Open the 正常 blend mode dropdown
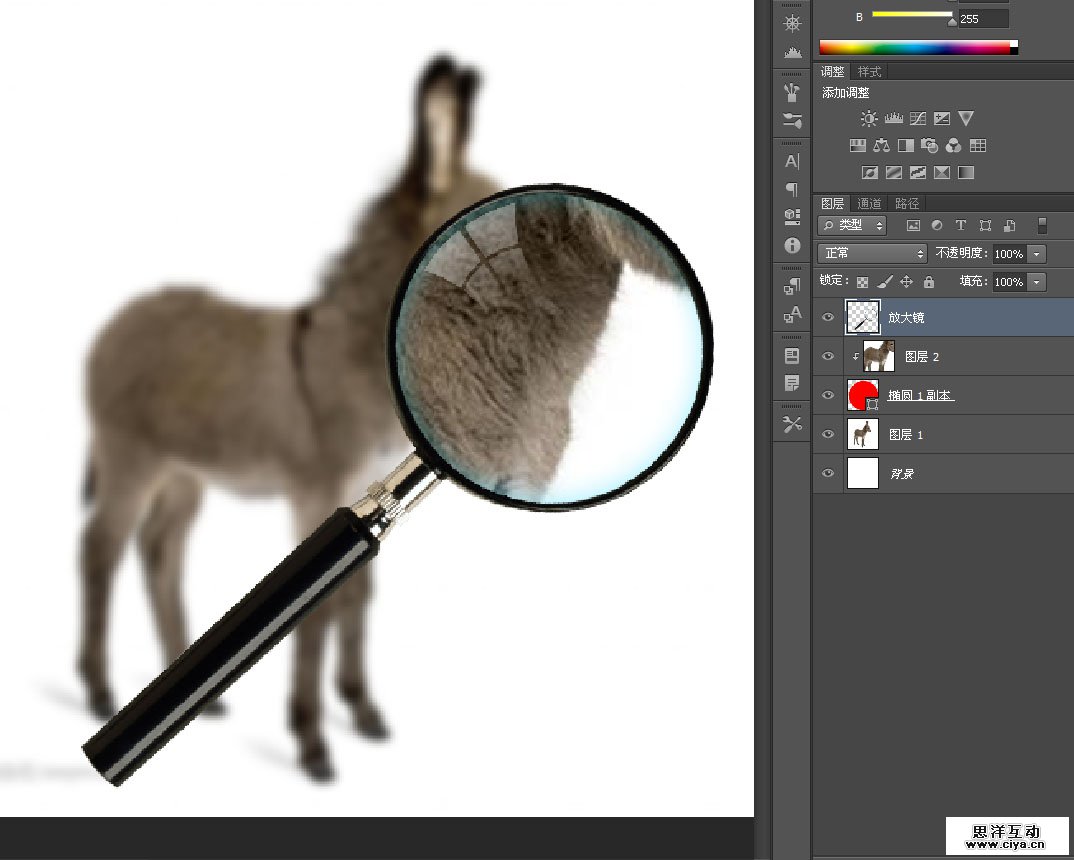This screenshot has height=860, width=1074. [x=872, y=254]
